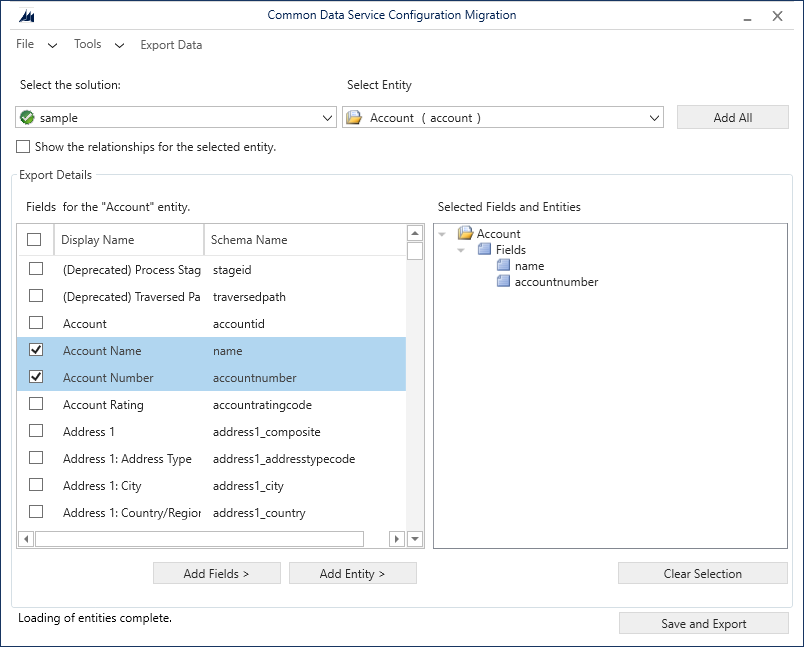The width and height of the screenshot is (804, 647).
Task: Sort by the Schema Name column header
Action: click(305, 239)
